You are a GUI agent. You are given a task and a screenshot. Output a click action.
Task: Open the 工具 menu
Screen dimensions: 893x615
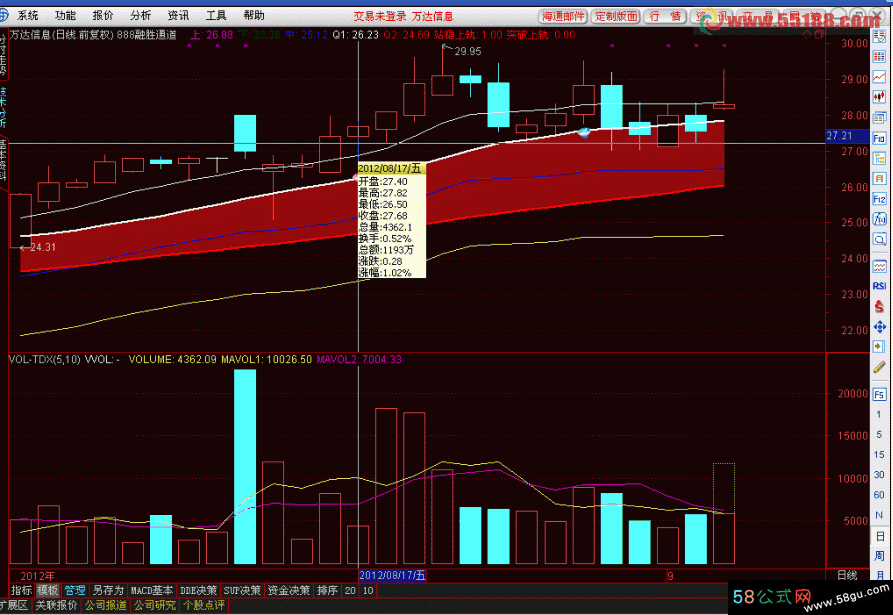[216, 15]
